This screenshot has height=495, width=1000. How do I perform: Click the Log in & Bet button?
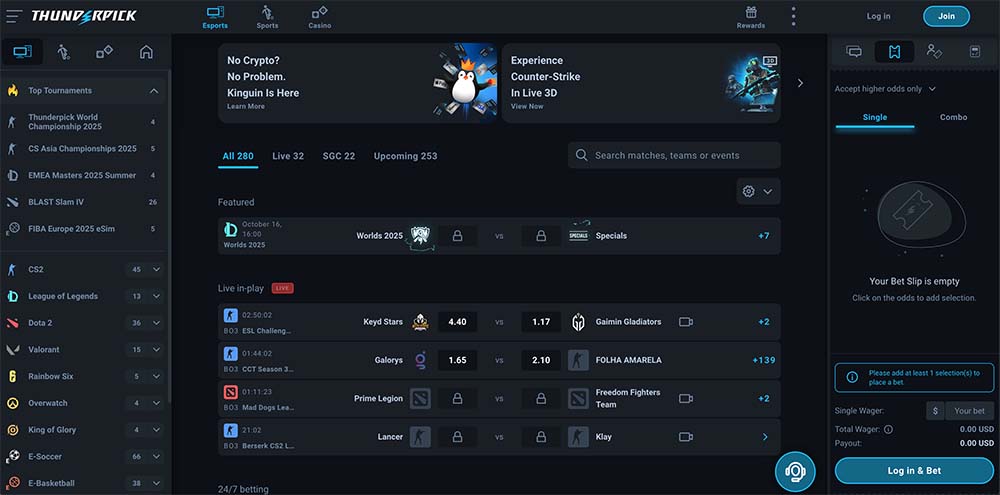(x=914, y=471)
